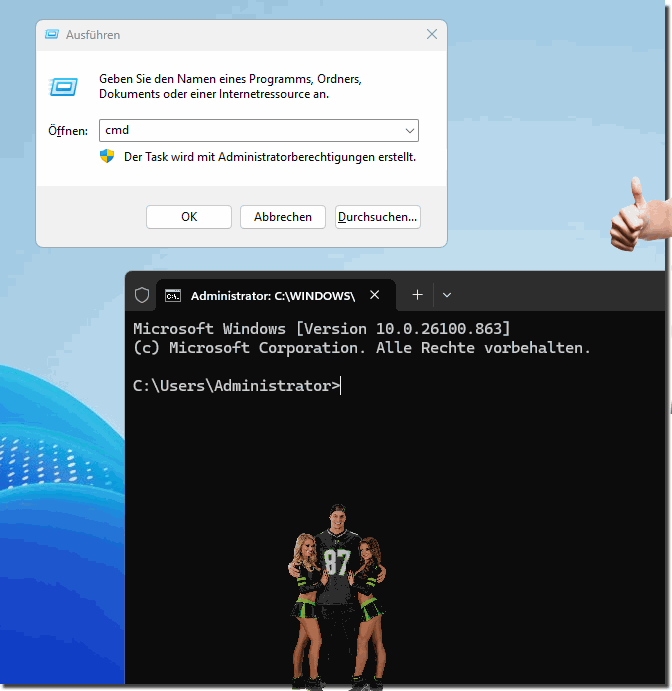Click the "Geben Sie den Namen eines Programms" description
The image size is (672, 691).
point(230,86)
